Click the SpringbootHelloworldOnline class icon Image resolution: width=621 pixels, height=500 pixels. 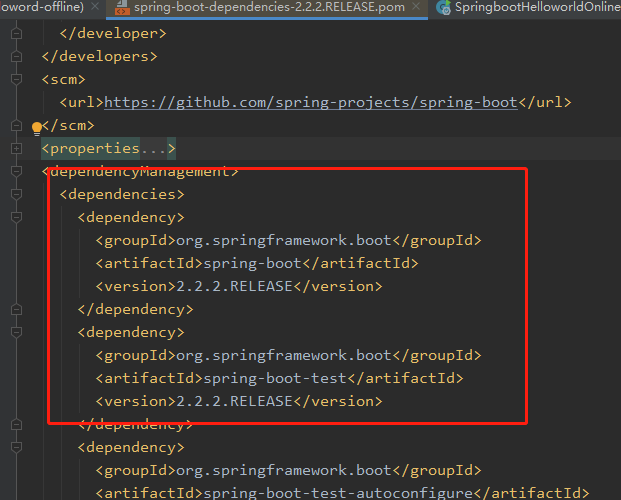coord(443,8)
